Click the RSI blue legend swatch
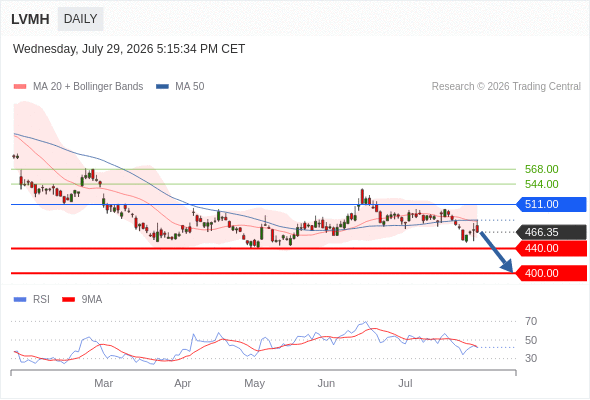590x400 pixels. coord(20,300)
